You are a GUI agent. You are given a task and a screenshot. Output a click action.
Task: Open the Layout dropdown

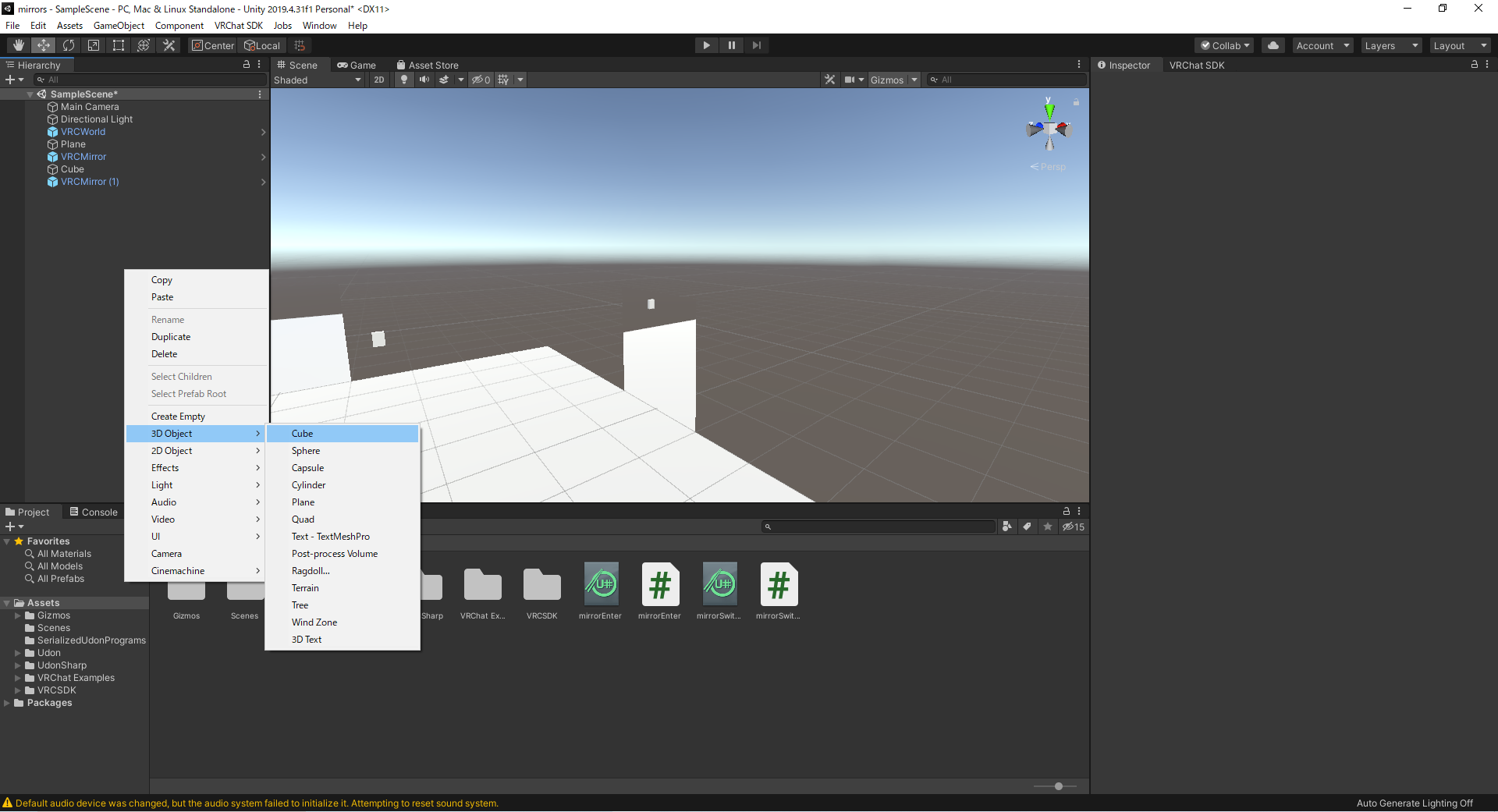[x=1460, y=45]
